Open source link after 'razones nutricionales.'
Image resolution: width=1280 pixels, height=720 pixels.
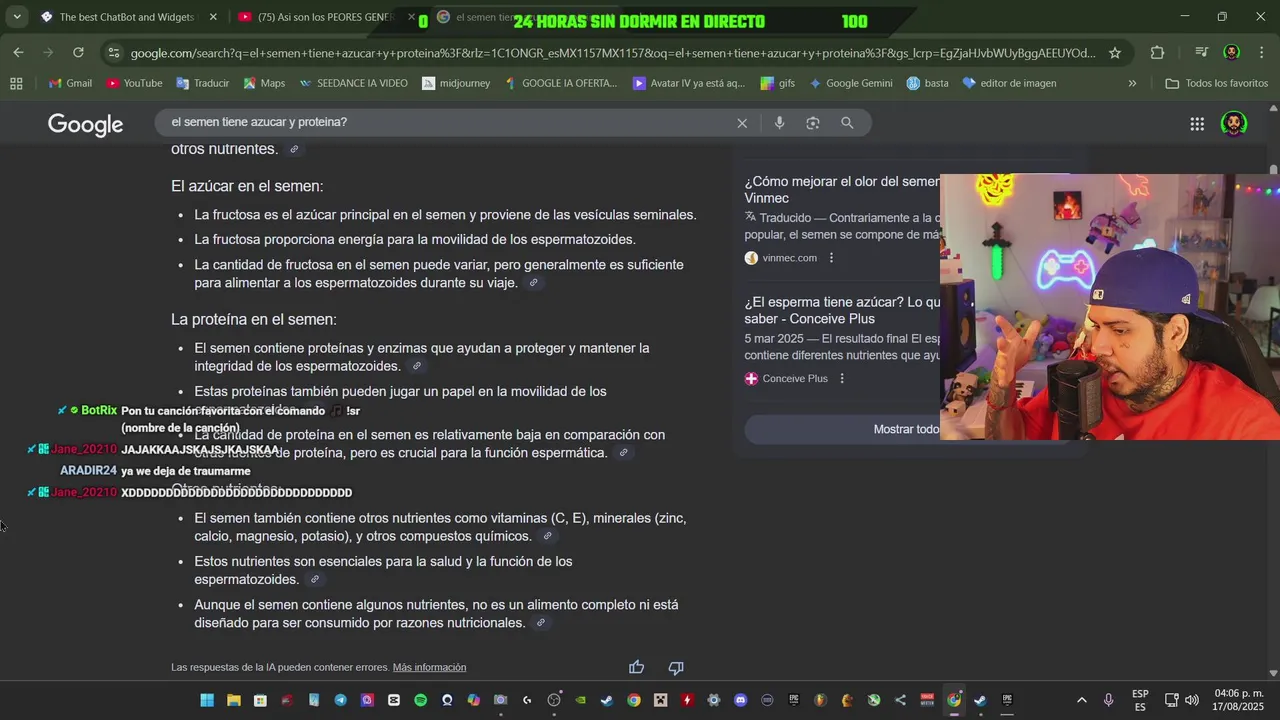[541, 624]
